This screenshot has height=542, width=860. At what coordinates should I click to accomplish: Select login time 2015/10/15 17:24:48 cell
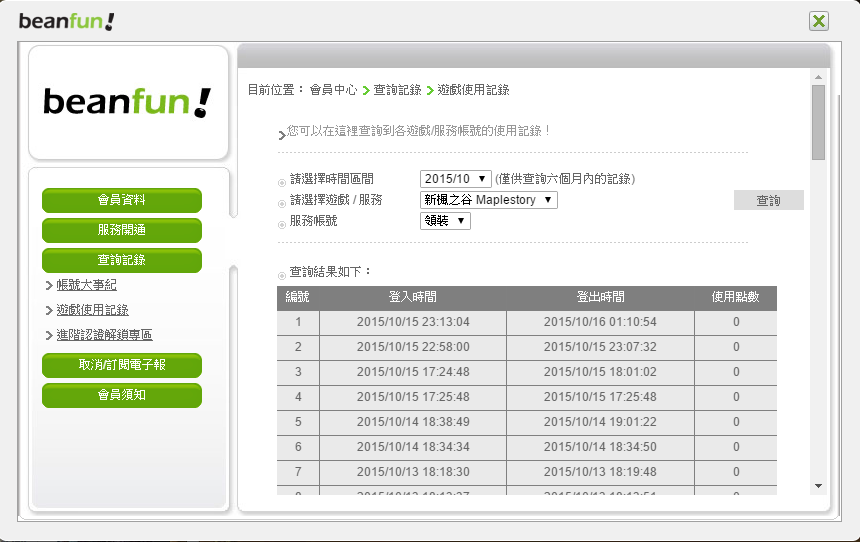tap(413, 372)
